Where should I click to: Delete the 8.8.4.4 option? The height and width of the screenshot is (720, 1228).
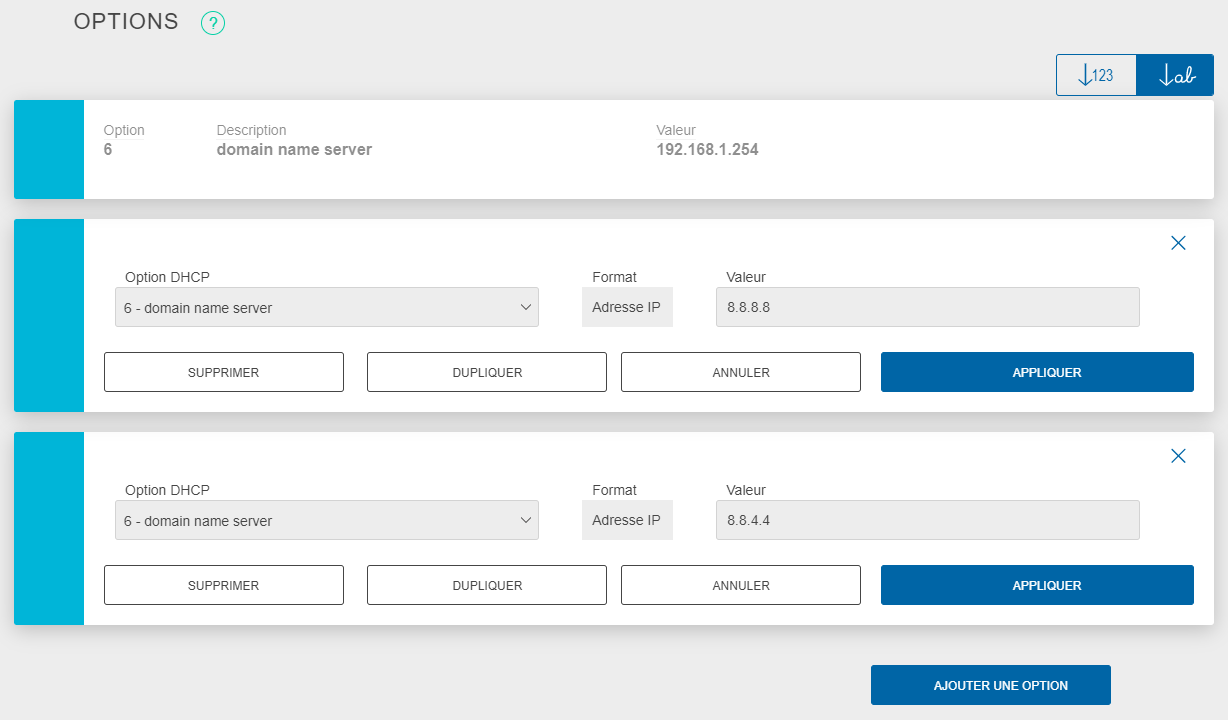point(223,584)
